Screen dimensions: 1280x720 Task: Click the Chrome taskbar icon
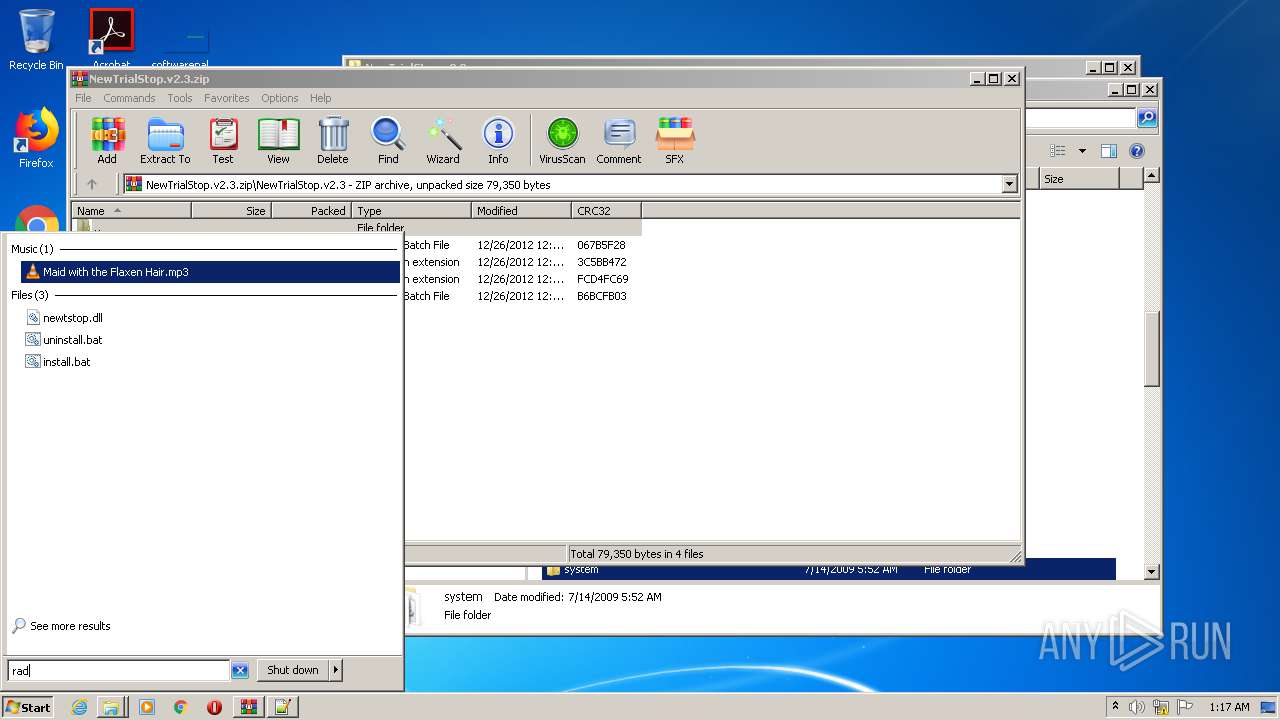pyautogui.click(x=180, y=707)
